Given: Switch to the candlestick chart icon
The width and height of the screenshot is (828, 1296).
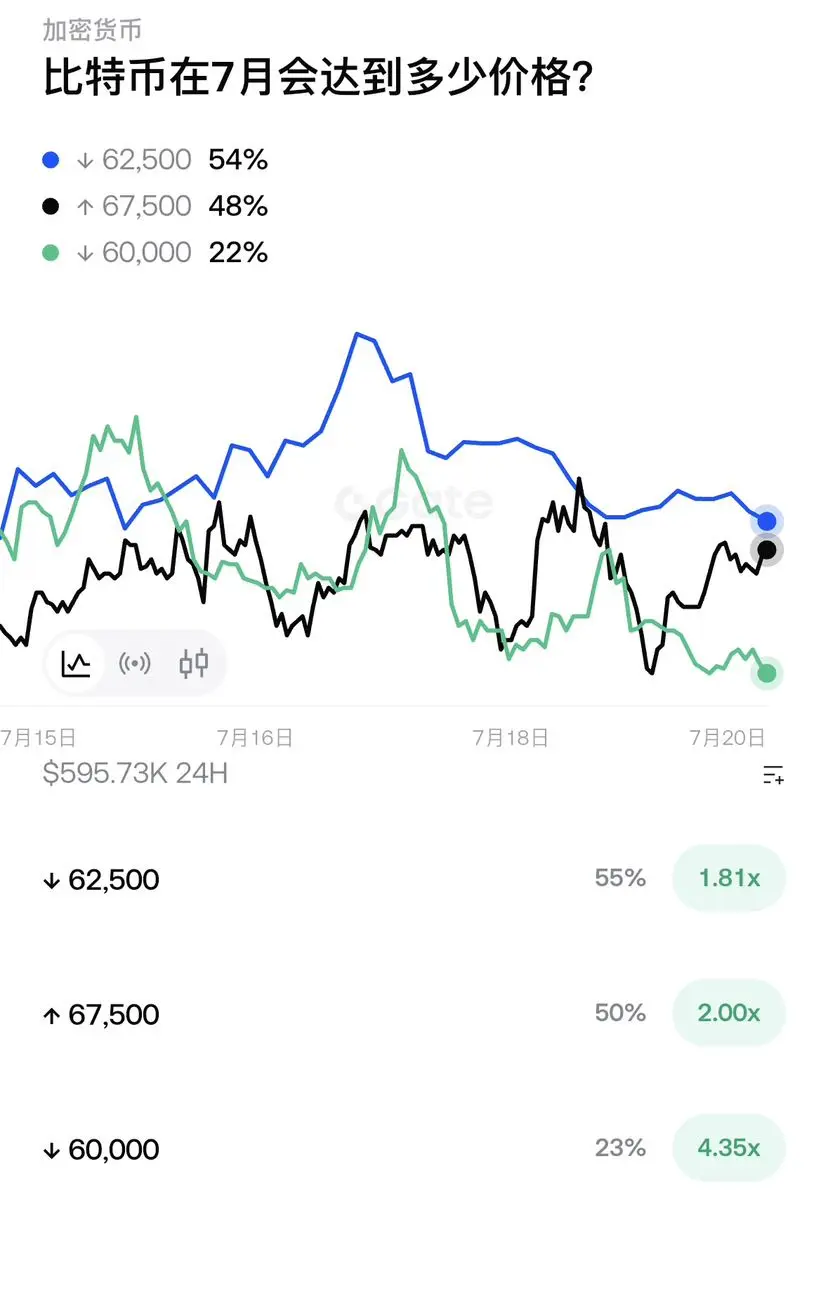Looking at the screenshot, I should 194,663.
